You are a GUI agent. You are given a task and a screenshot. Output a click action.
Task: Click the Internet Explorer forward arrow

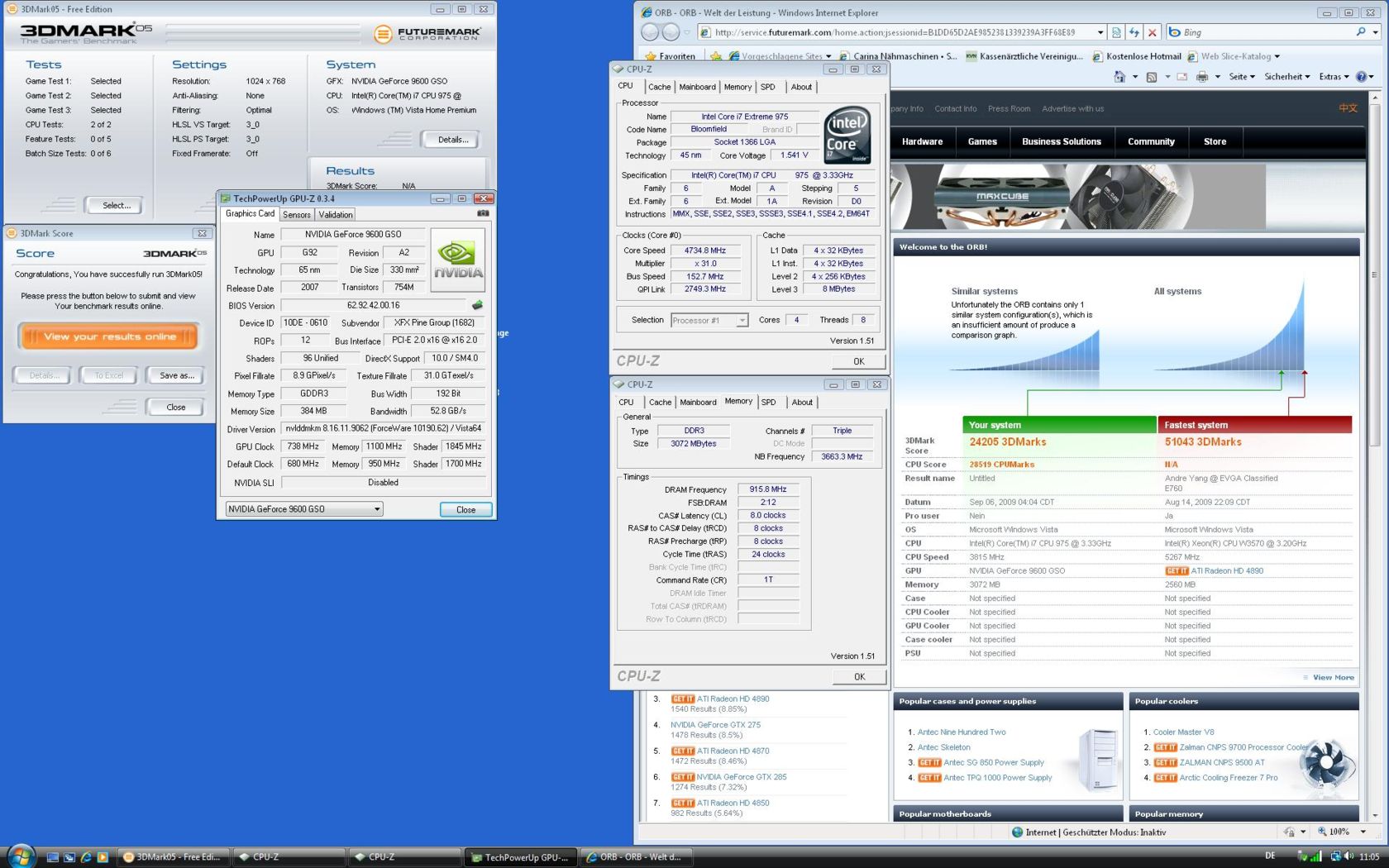671,32
